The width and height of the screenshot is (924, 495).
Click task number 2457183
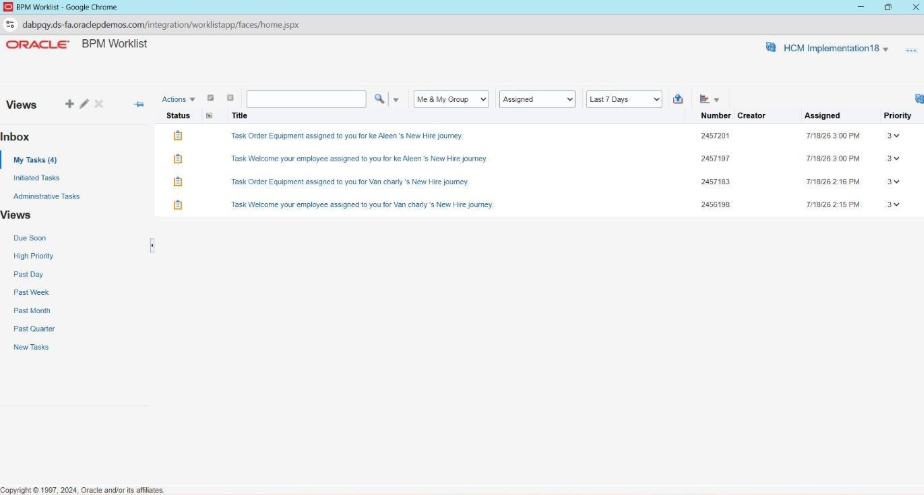tap(715, 182)
